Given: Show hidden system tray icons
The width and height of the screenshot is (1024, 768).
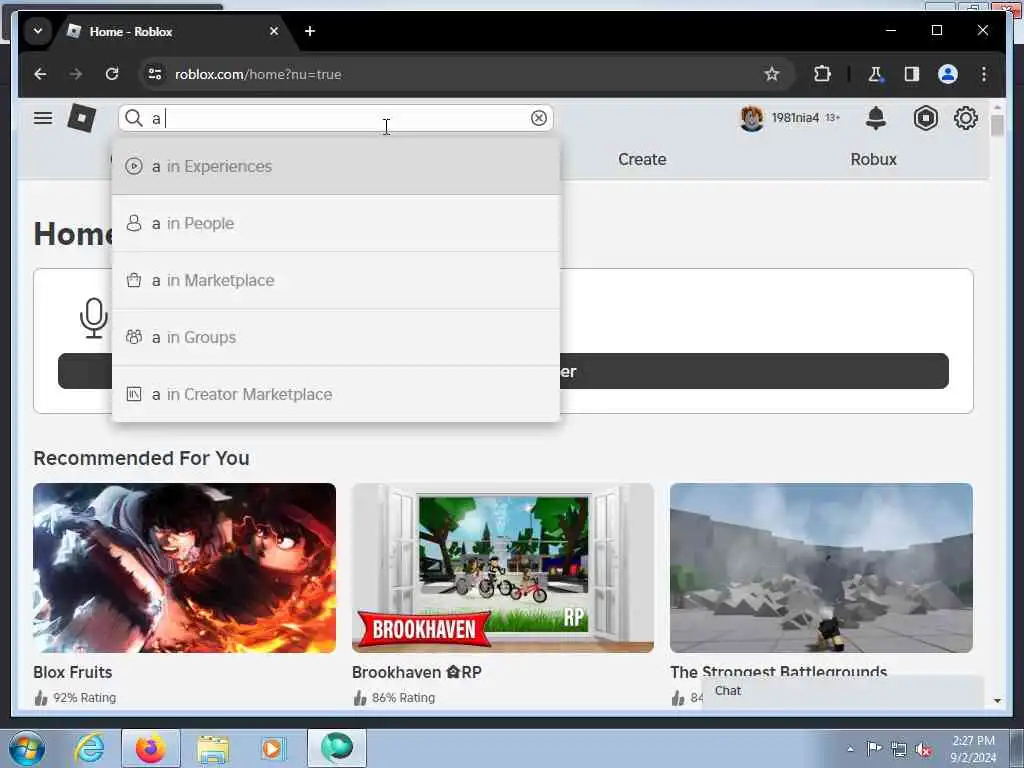Looking at the screenshot, I should (x=850, y=749).
